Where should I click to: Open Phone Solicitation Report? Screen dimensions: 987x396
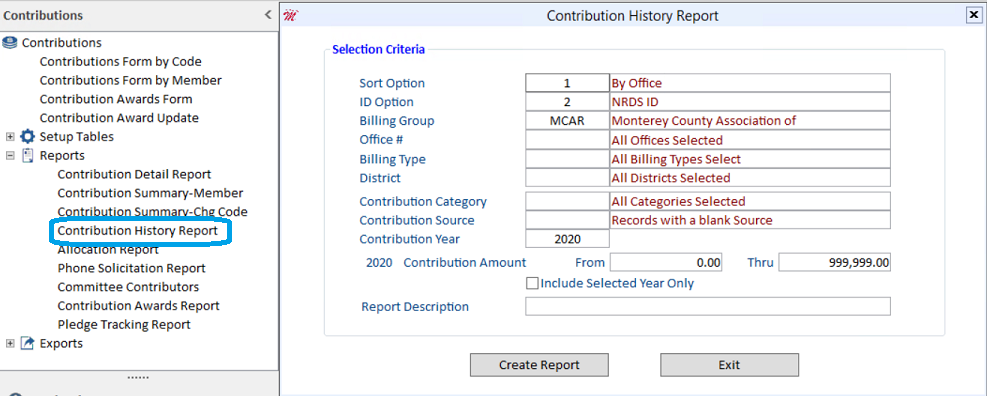pyautogui.click(x=131, y=268)
